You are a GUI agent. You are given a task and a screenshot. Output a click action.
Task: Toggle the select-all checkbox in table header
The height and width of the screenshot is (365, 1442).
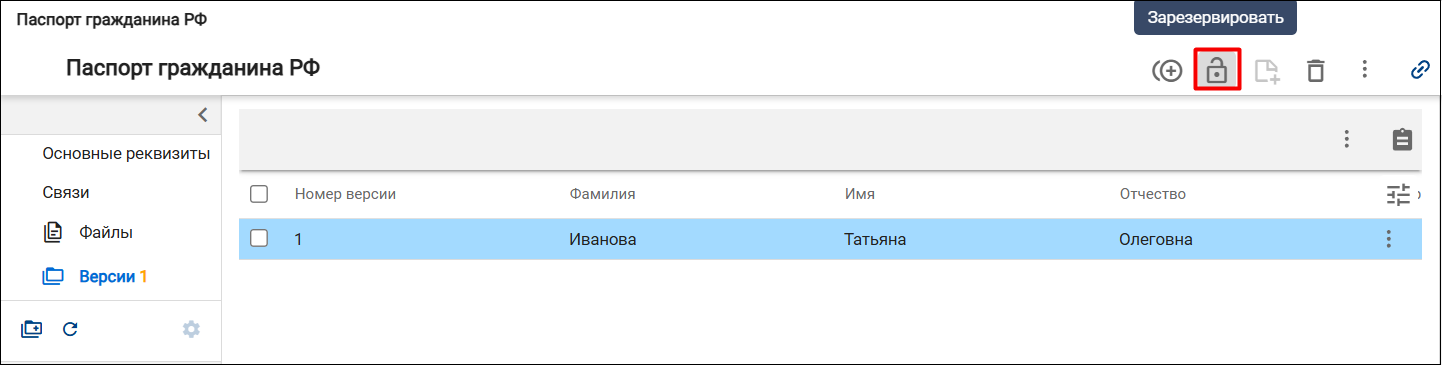click(x=259, y=194)
